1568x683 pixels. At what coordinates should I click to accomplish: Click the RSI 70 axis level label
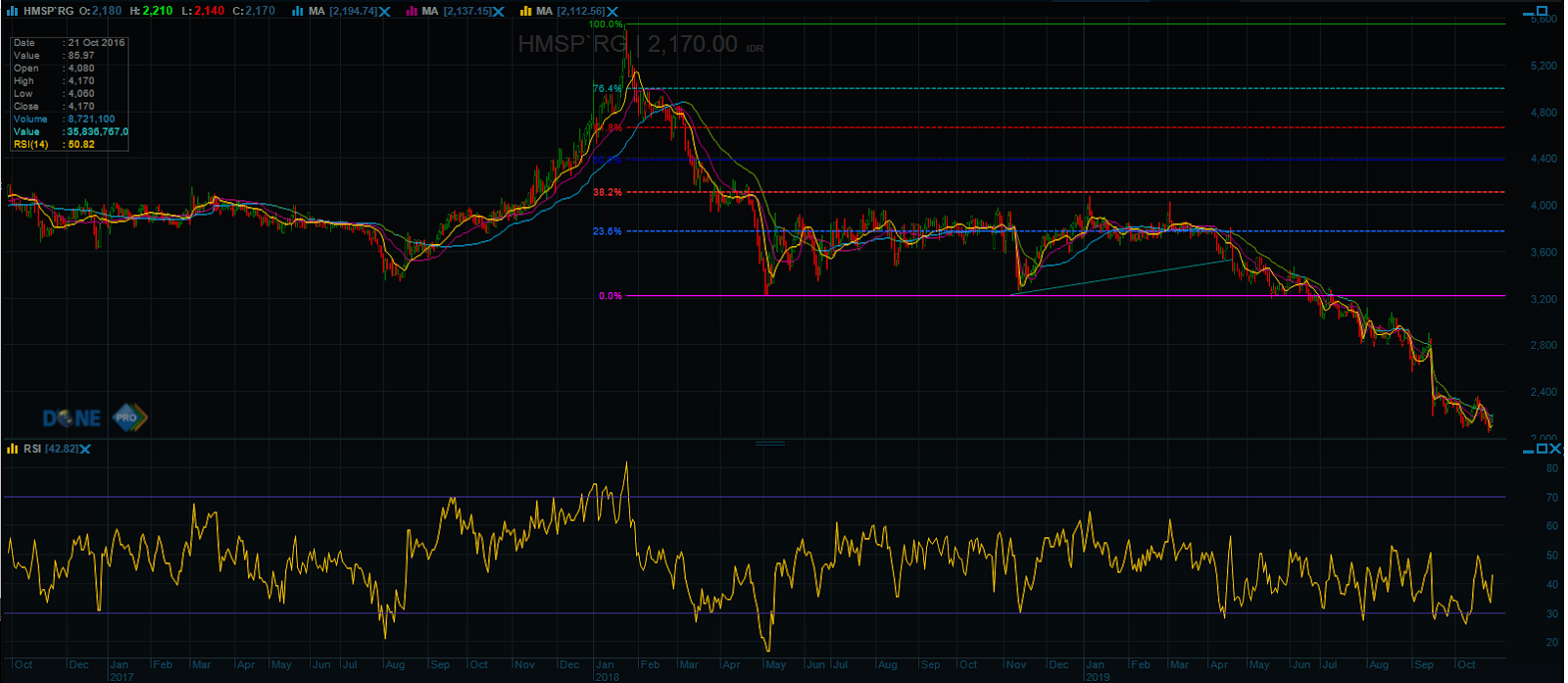point(1552,498)
